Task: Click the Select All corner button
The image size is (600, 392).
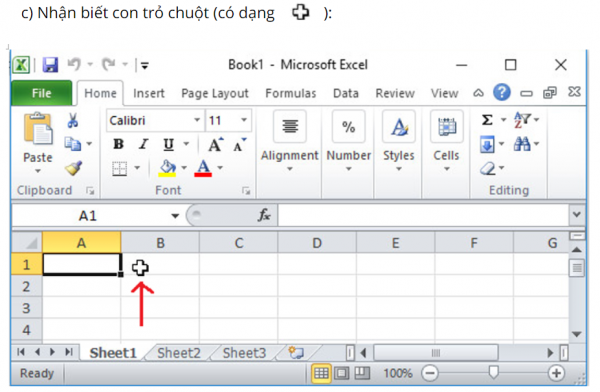Action: pos(27,243)
